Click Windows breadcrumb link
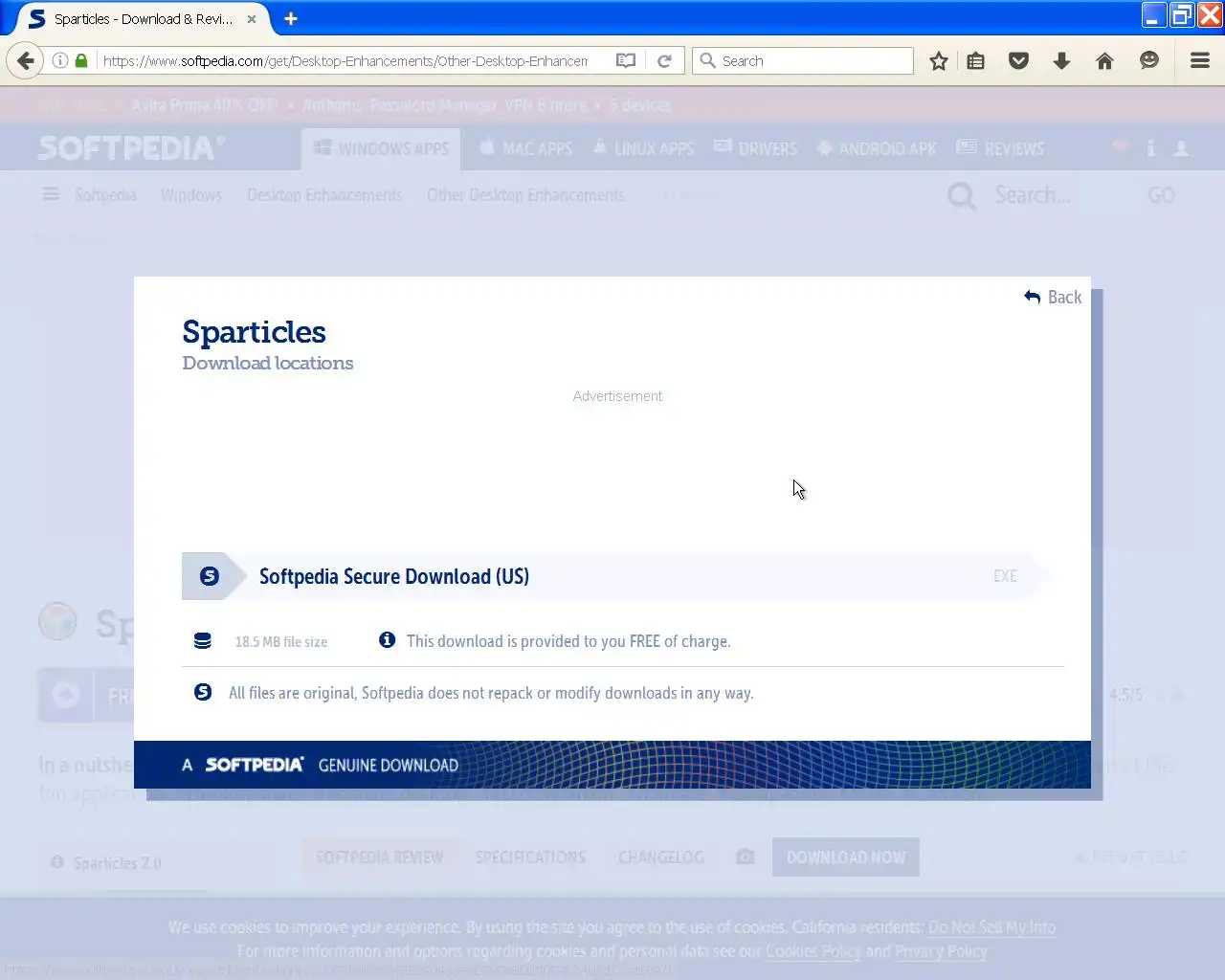 191,195
